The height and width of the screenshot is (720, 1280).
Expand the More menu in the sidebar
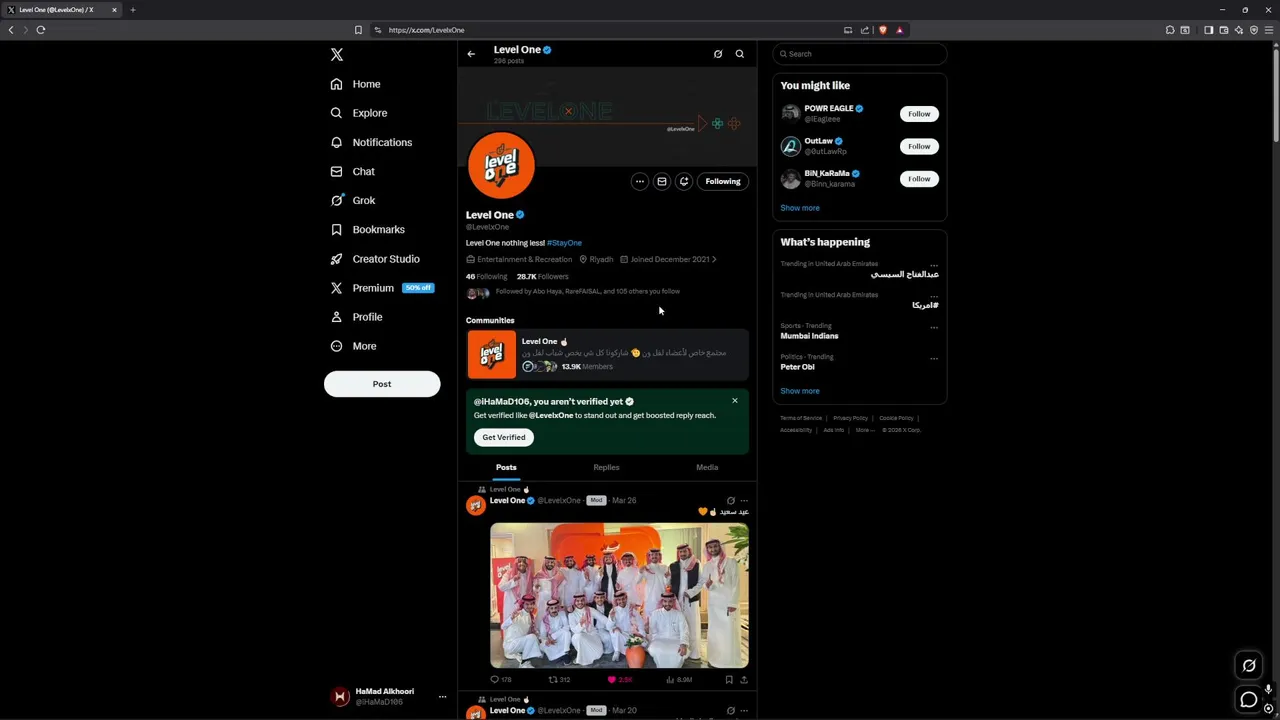pyautogui.click(x=354, y=346)
